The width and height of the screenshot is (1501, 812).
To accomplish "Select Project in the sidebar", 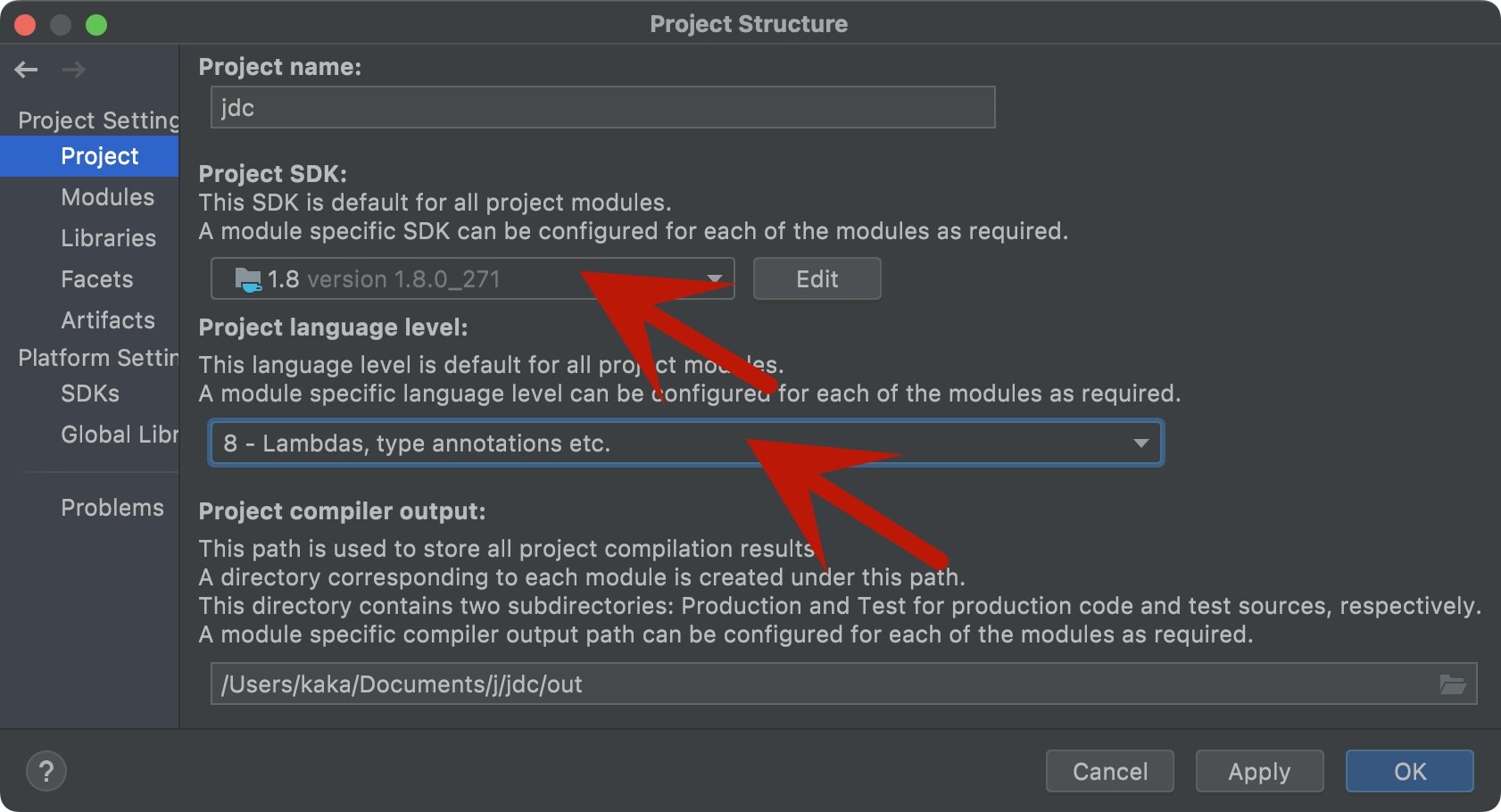I will tap(99, 156).
